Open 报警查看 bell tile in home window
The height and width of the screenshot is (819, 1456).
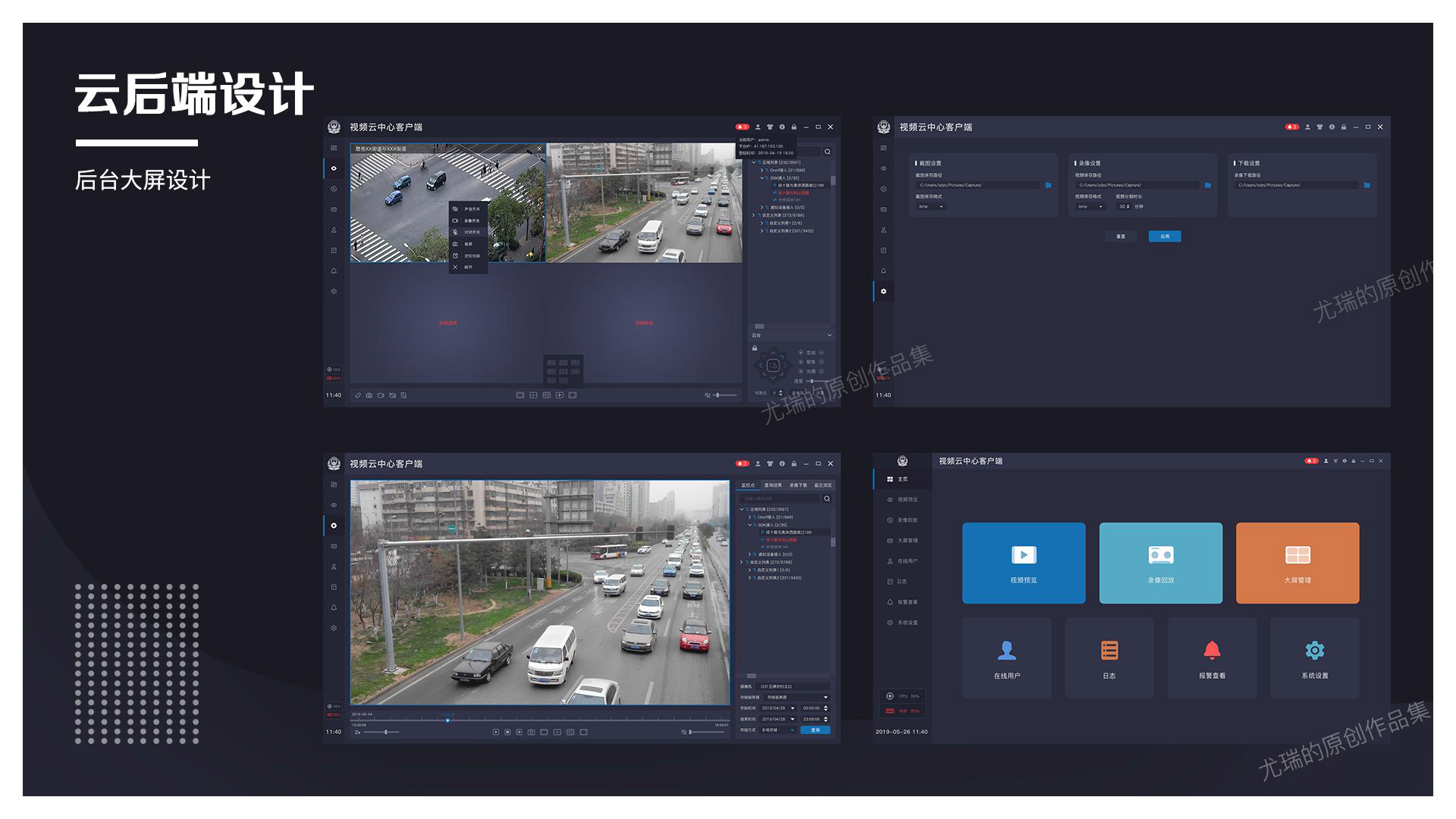1212,657
